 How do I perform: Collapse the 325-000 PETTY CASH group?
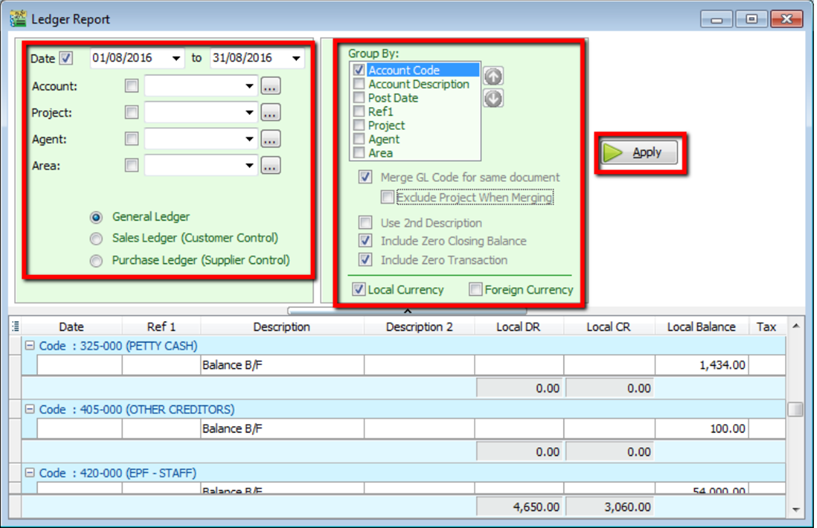point(30,346)
